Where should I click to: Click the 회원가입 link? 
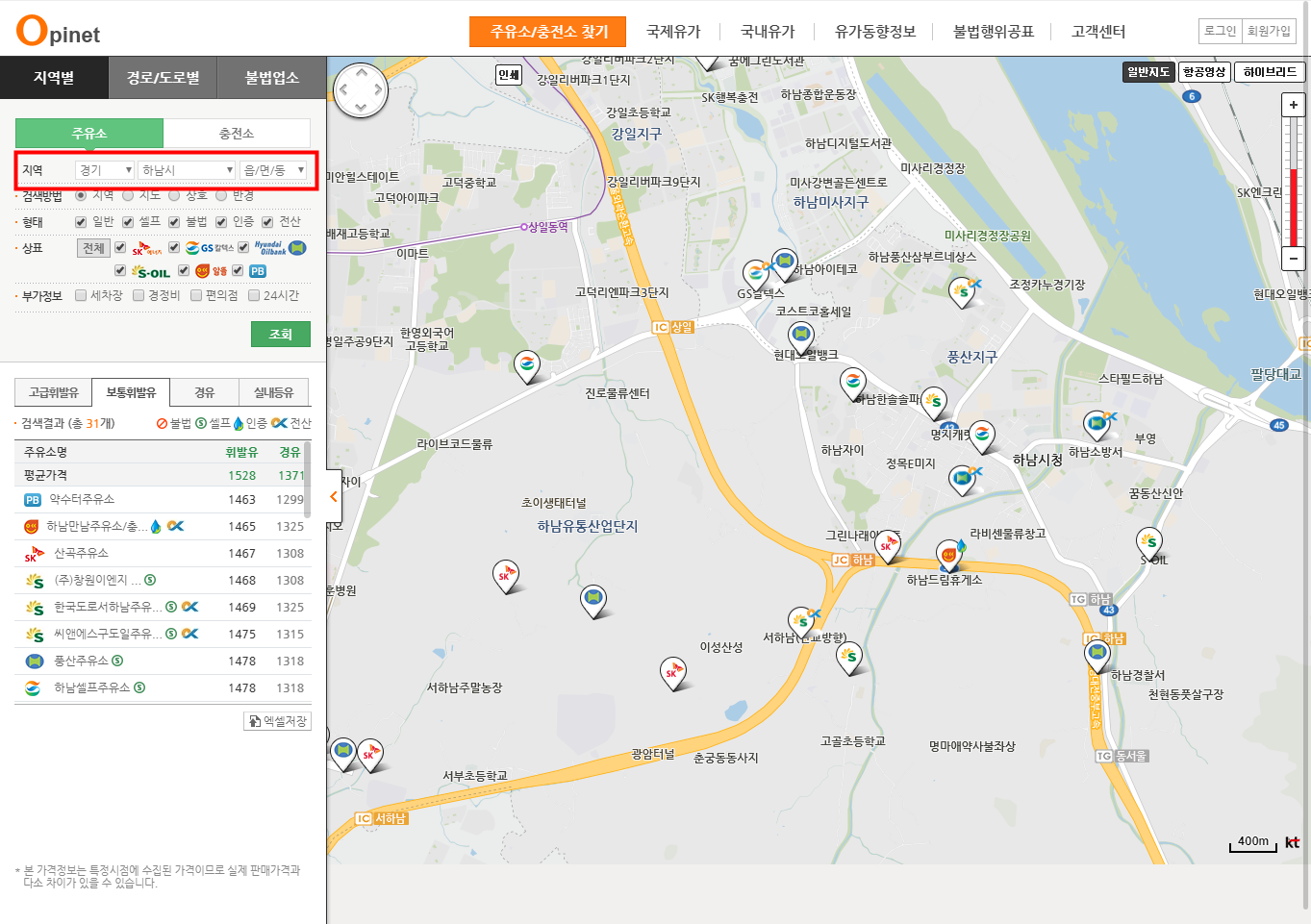coord(1269,31)
